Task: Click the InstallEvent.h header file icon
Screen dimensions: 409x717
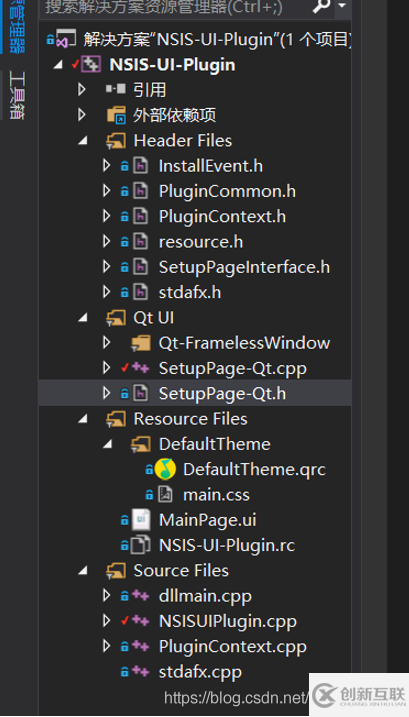Action: coord(140,166)
